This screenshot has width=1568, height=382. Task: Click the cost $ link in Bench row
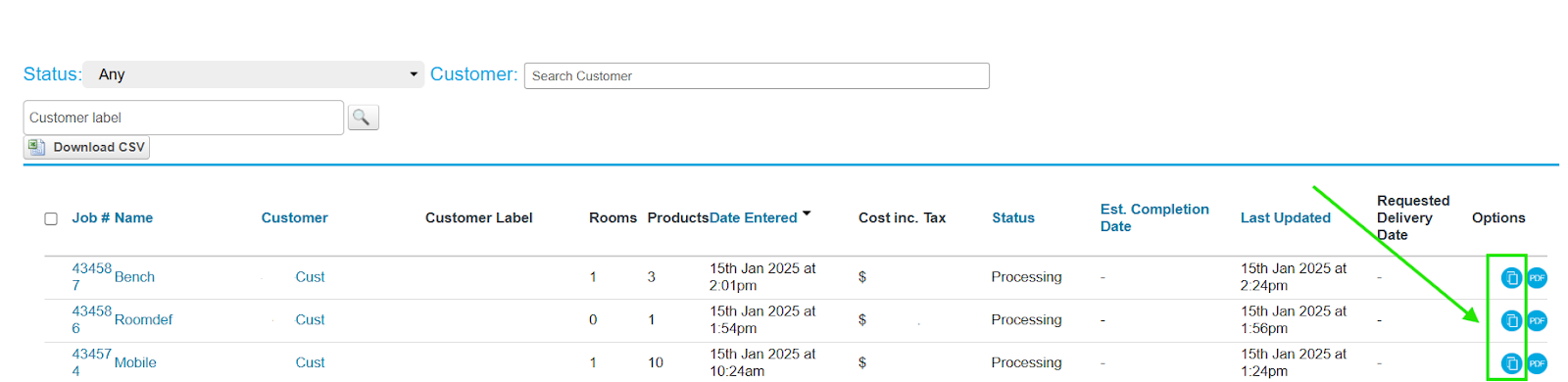pos(862,277)
